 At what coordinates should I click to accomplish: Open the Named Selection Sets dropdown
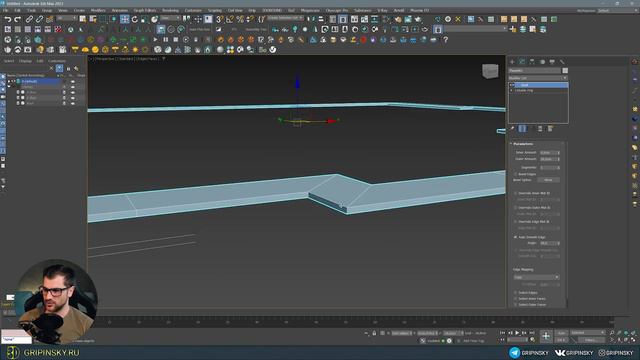click(x=286, y=18)
